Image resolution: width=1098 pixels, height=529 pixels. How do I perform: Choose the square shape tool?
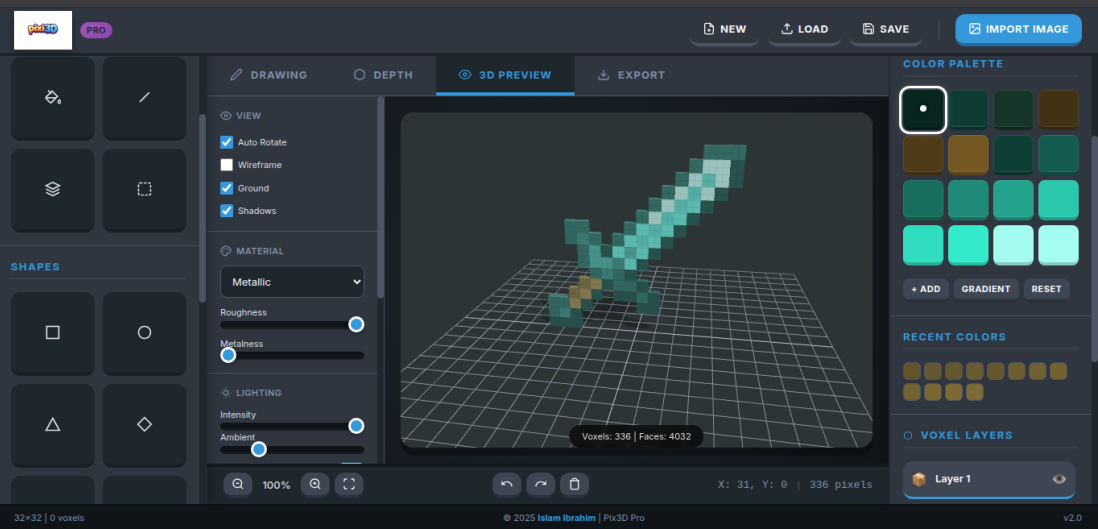click(53, 333)
